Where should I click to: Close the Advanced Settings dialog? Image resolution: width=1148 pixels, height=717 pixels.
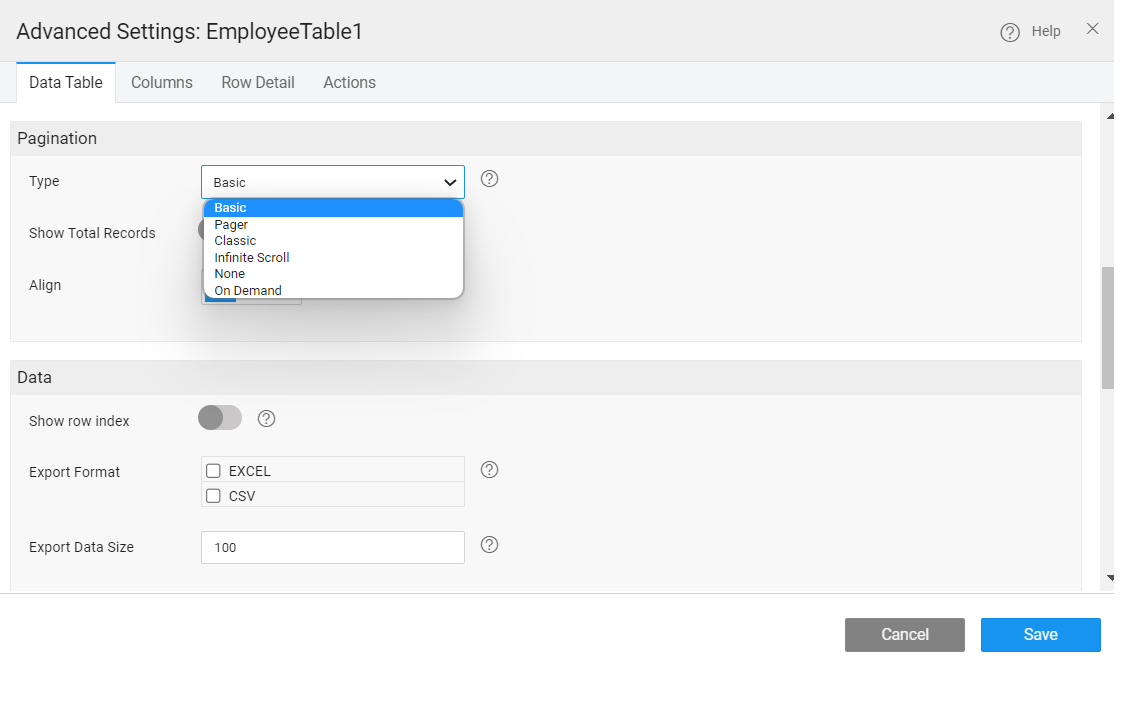point(1092,29)
